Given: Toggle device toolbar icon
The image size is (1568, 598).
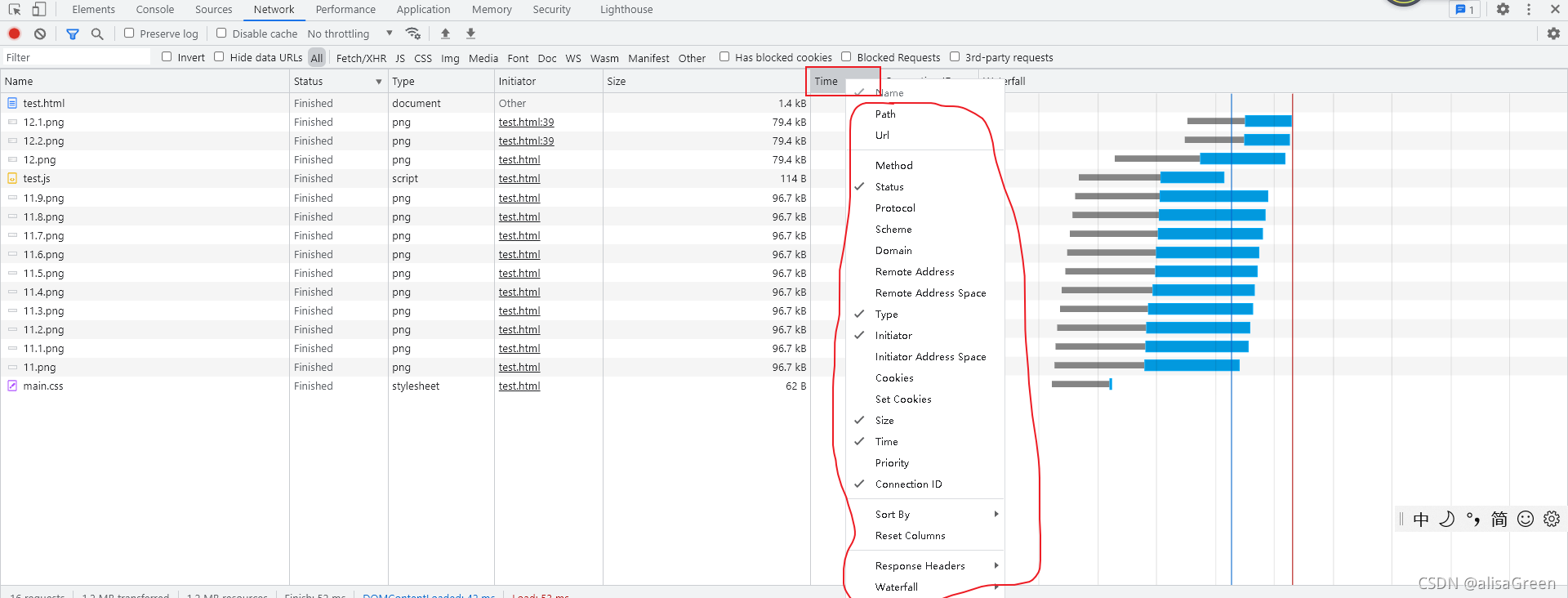Looking at the screenshot, I should point(38,10).
